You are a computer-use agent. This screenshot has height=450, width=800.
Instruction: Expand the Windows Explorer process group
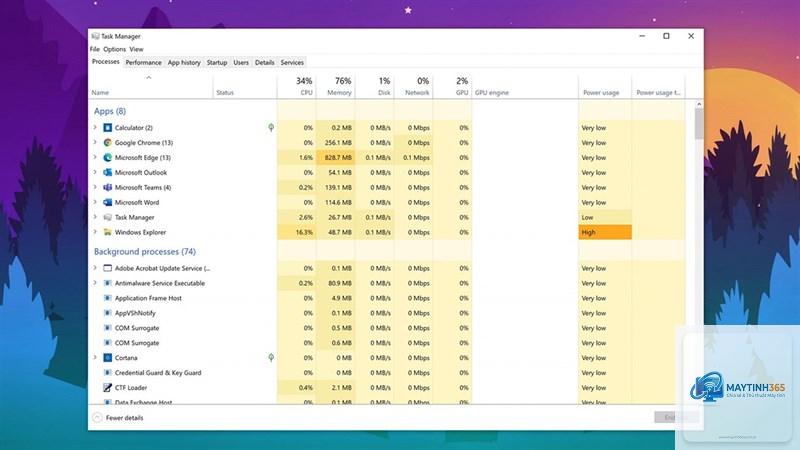(95, 232)
